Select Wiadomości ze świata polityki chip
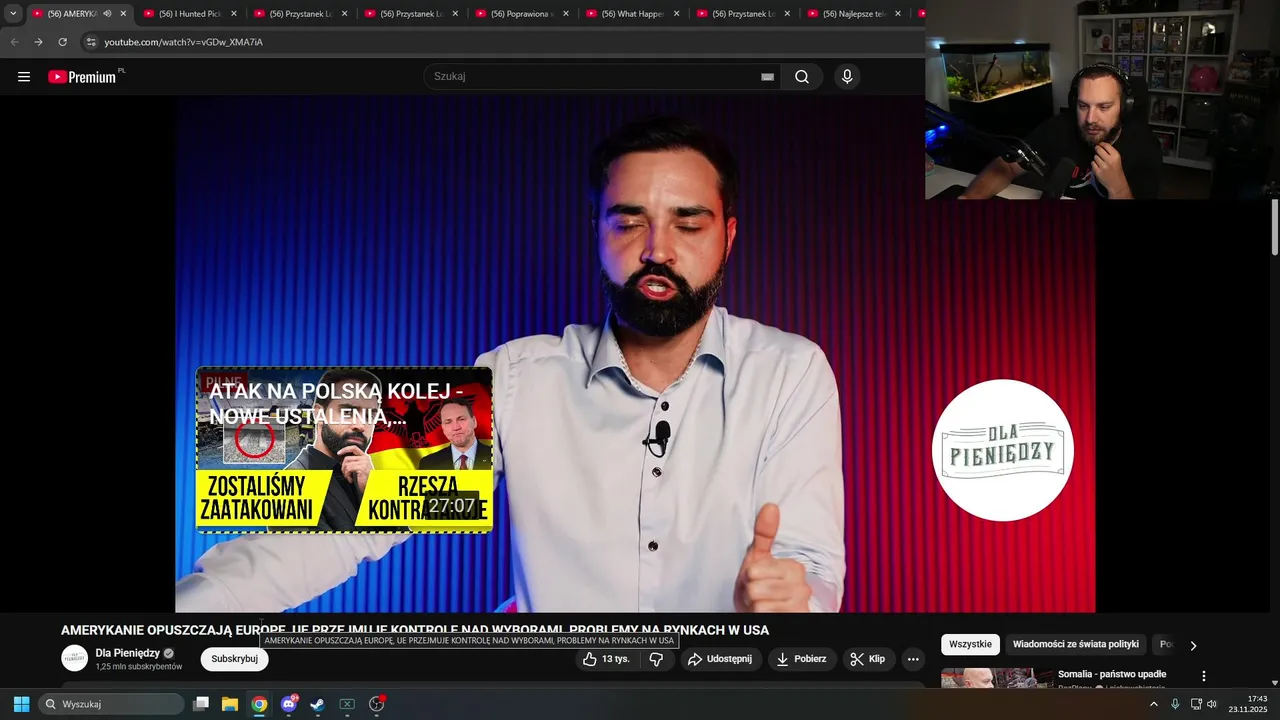 pos(1076,645)
